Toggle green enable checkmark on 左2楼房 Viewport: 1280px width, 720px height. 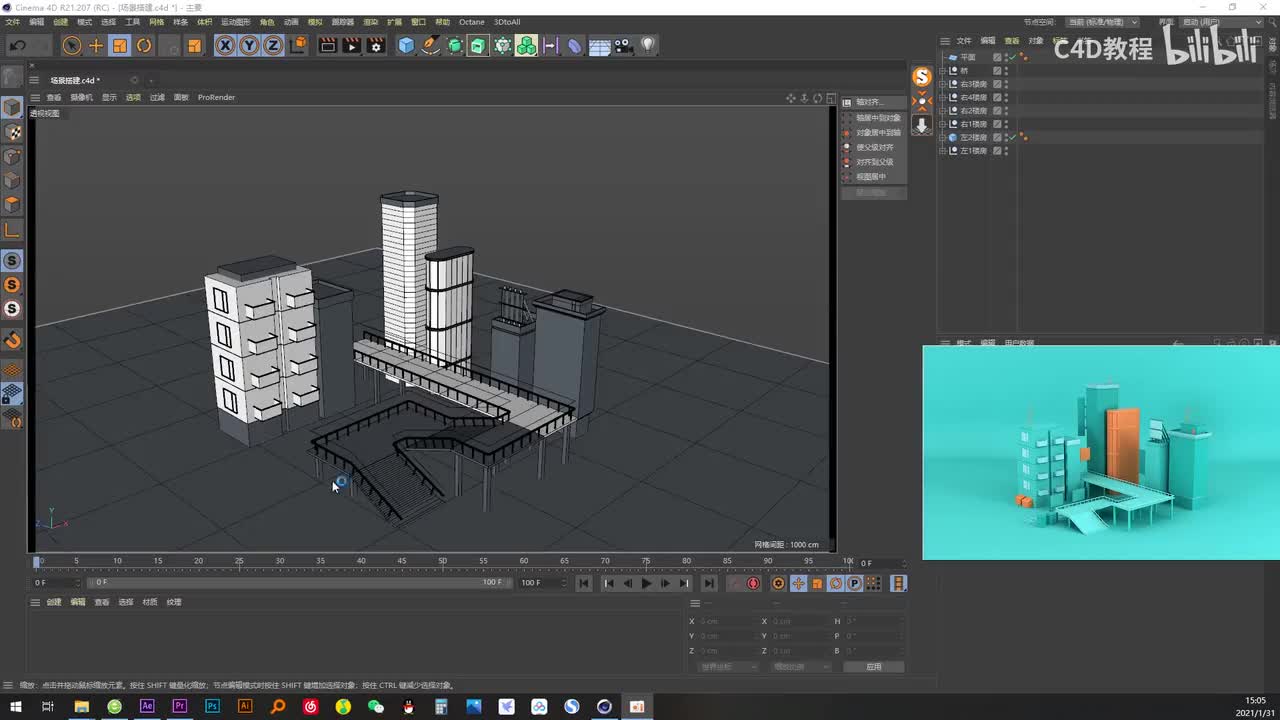click(1013, 137)
